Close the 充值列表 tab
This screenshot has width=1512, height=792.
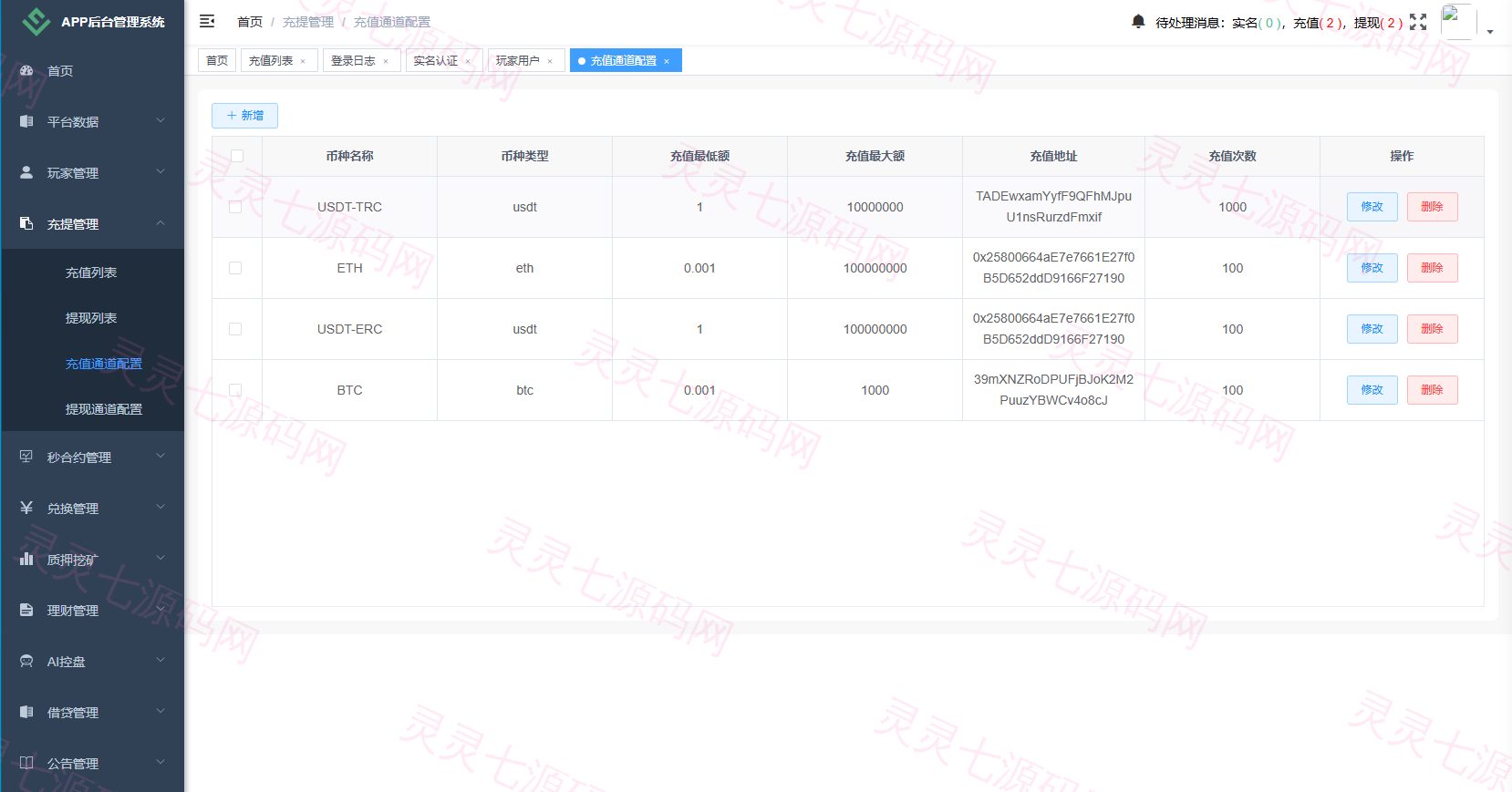point(303,61)
